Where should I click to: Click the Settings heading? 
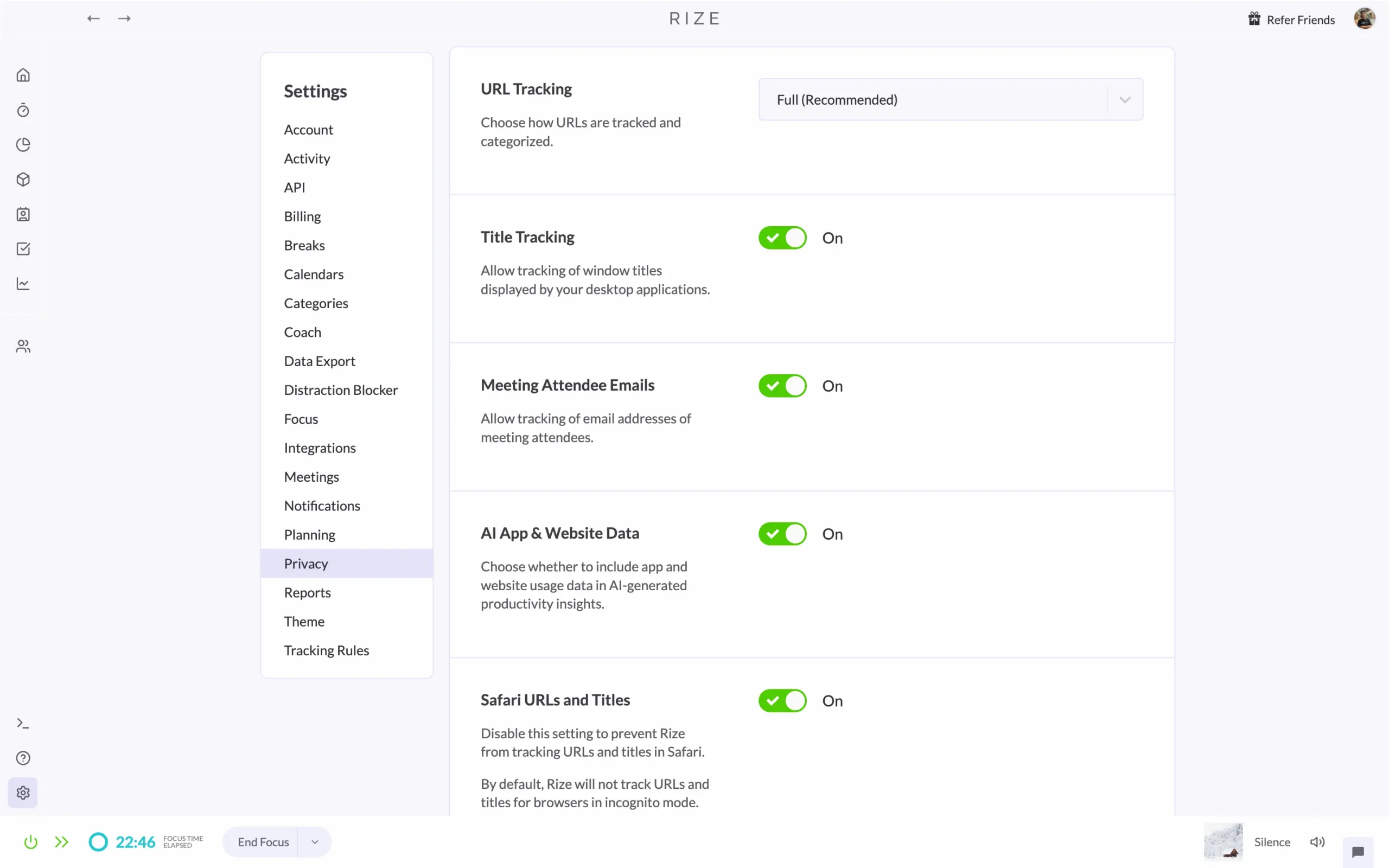[x=315, y=91]
